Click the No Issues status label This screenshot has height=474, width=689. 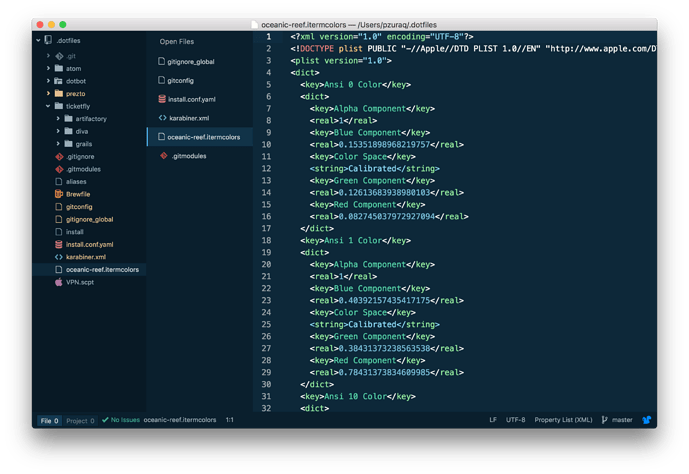click(x=125, y=420)
